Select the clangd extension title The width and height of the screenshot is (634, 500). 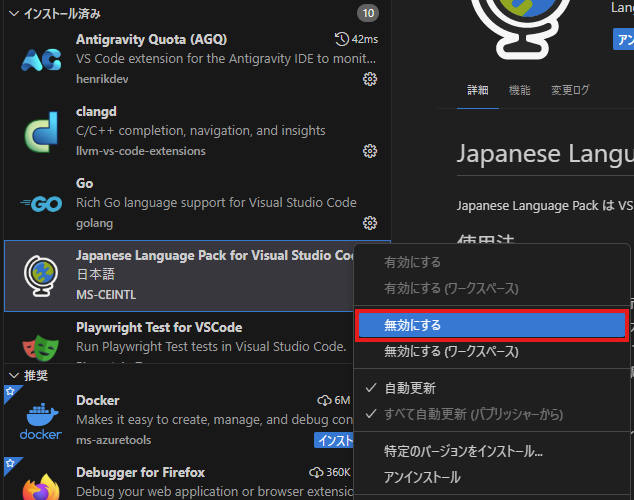point(96,111)
